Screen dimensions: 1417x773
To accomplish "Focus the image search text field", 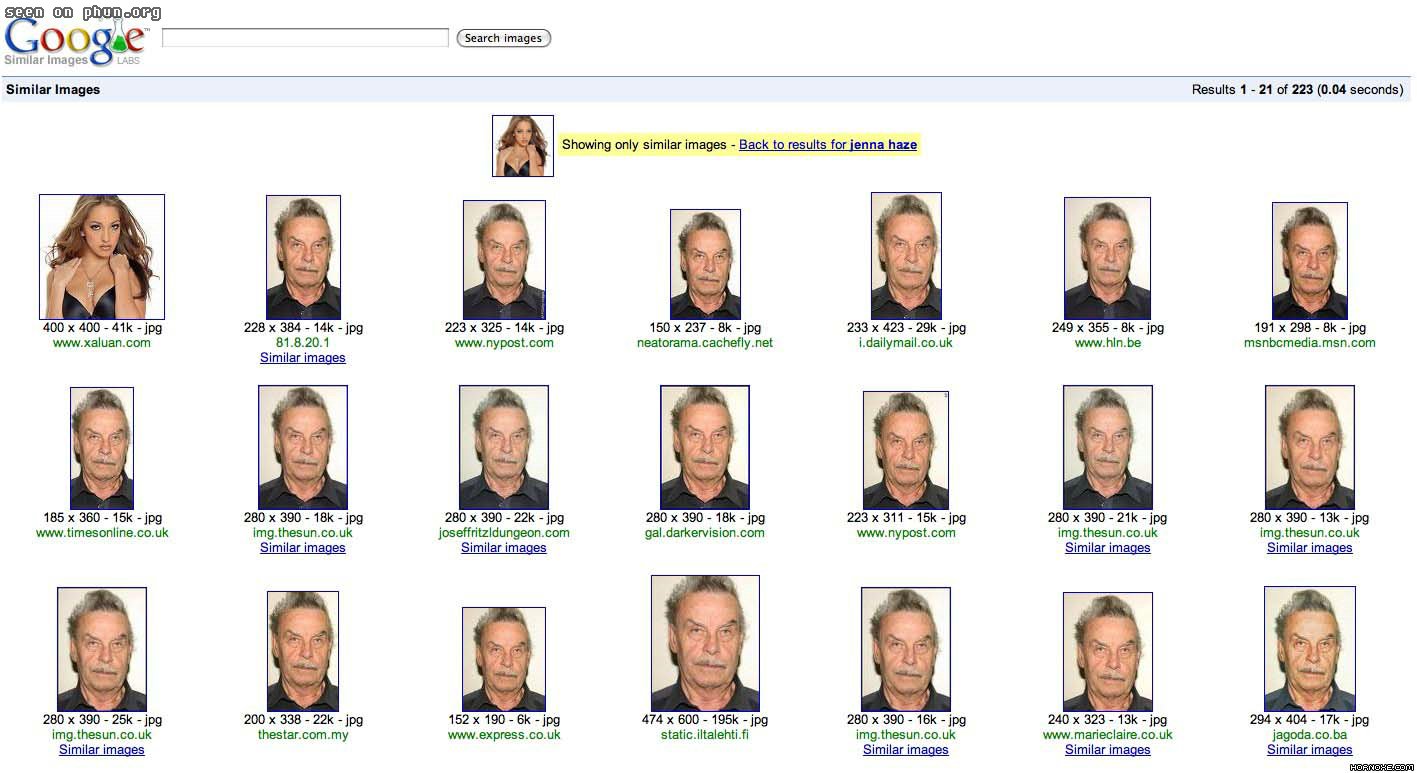I will tap(305, 38).
